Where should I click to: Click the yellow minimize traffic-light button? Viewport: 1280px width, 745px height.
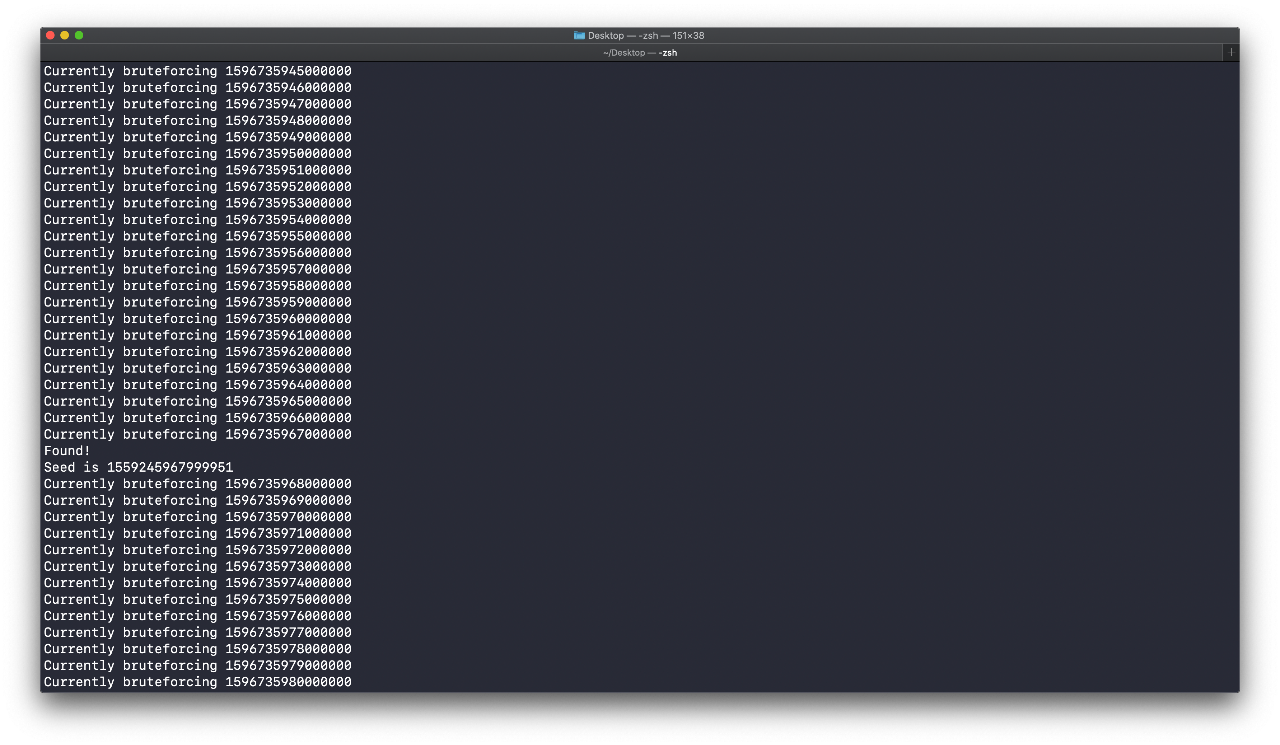coord(64,35)
